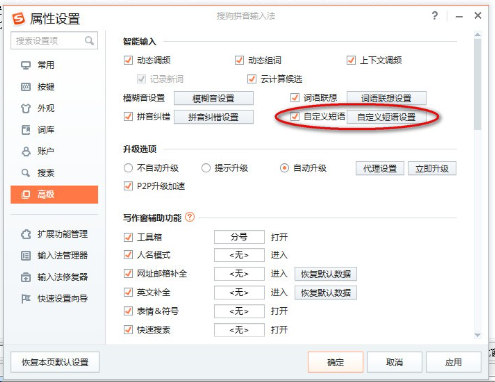Toggle 英文补全 checkbox
The width and height of the screenshot is (495, 382).
128,292
